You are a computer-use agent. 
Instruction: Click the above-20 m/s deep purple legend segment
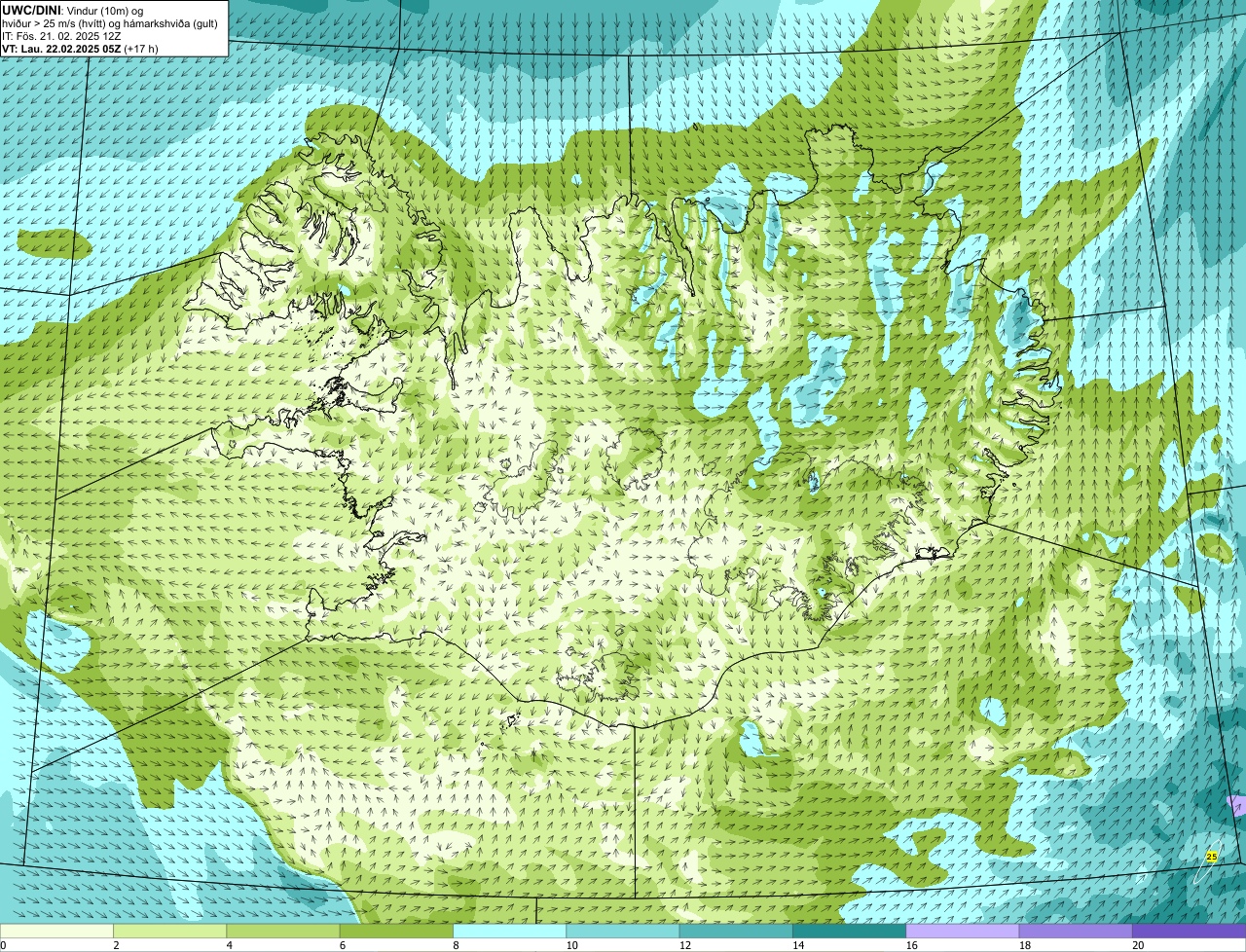[1189, 931]
